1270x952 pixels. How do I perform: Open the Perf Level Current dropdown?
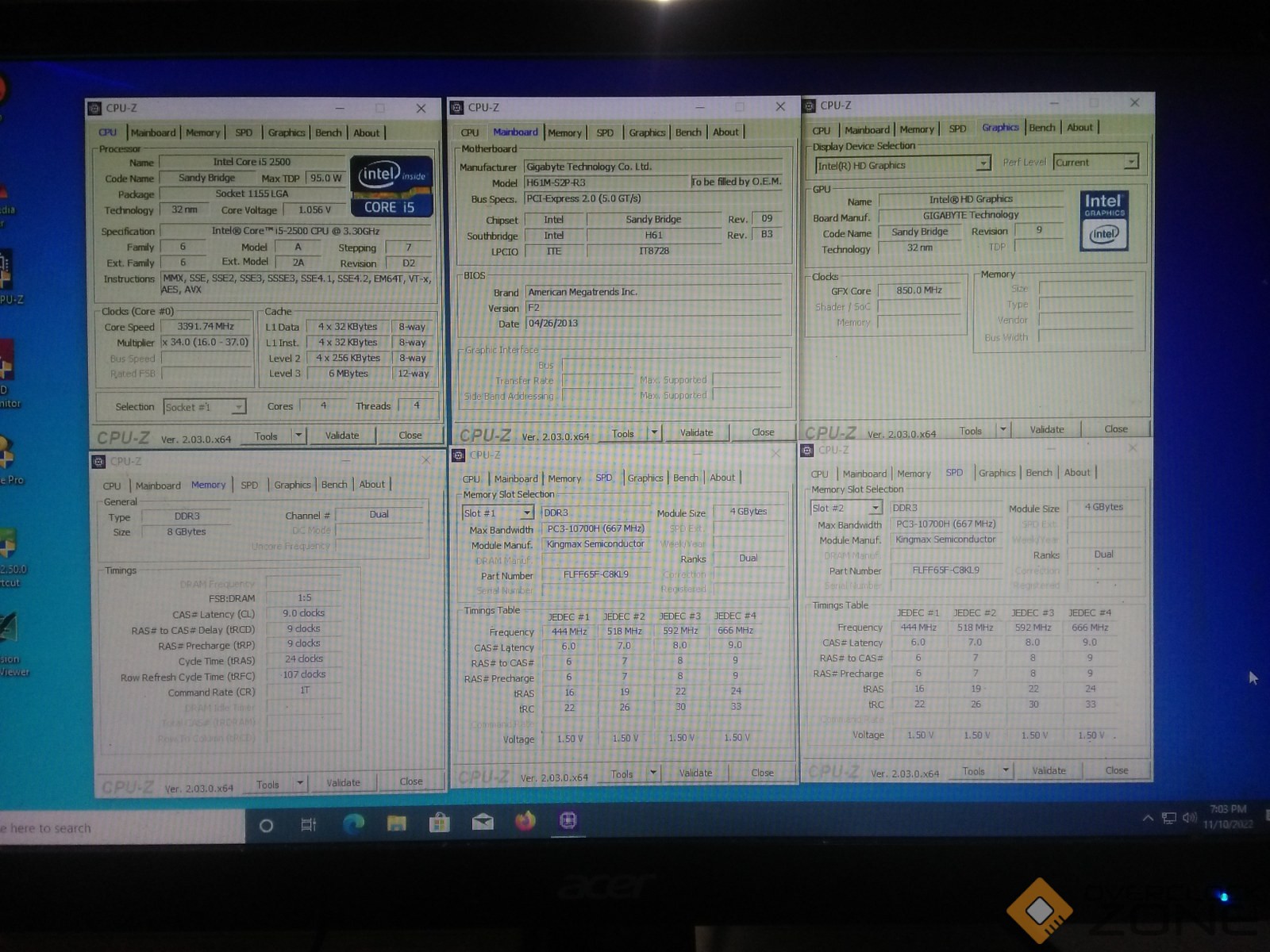click(1096, 162)
